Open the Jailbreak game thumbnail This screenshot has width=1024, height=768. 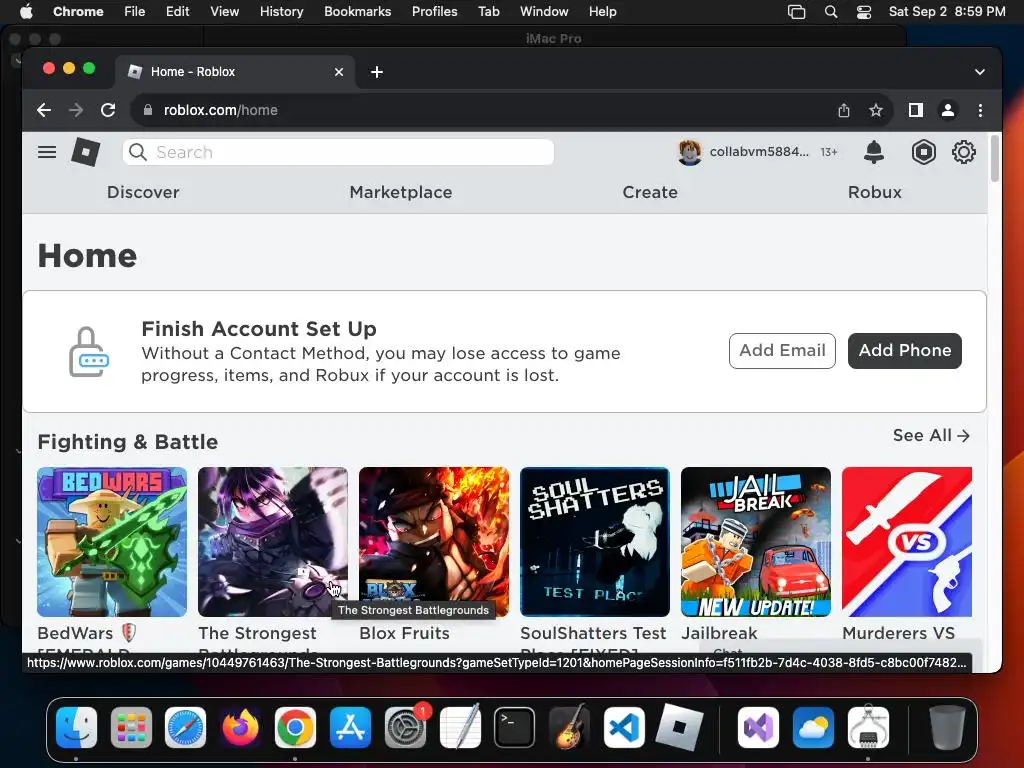pos(756,542)
